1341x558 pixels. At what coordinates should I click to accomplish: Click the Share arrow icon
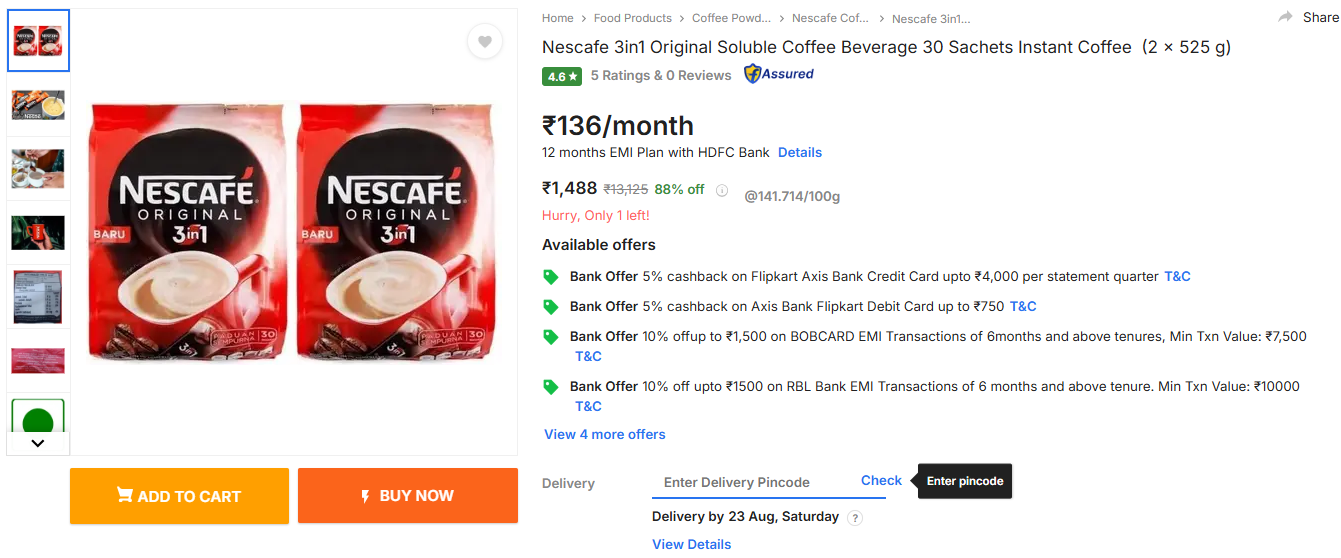pos(1285,17)
